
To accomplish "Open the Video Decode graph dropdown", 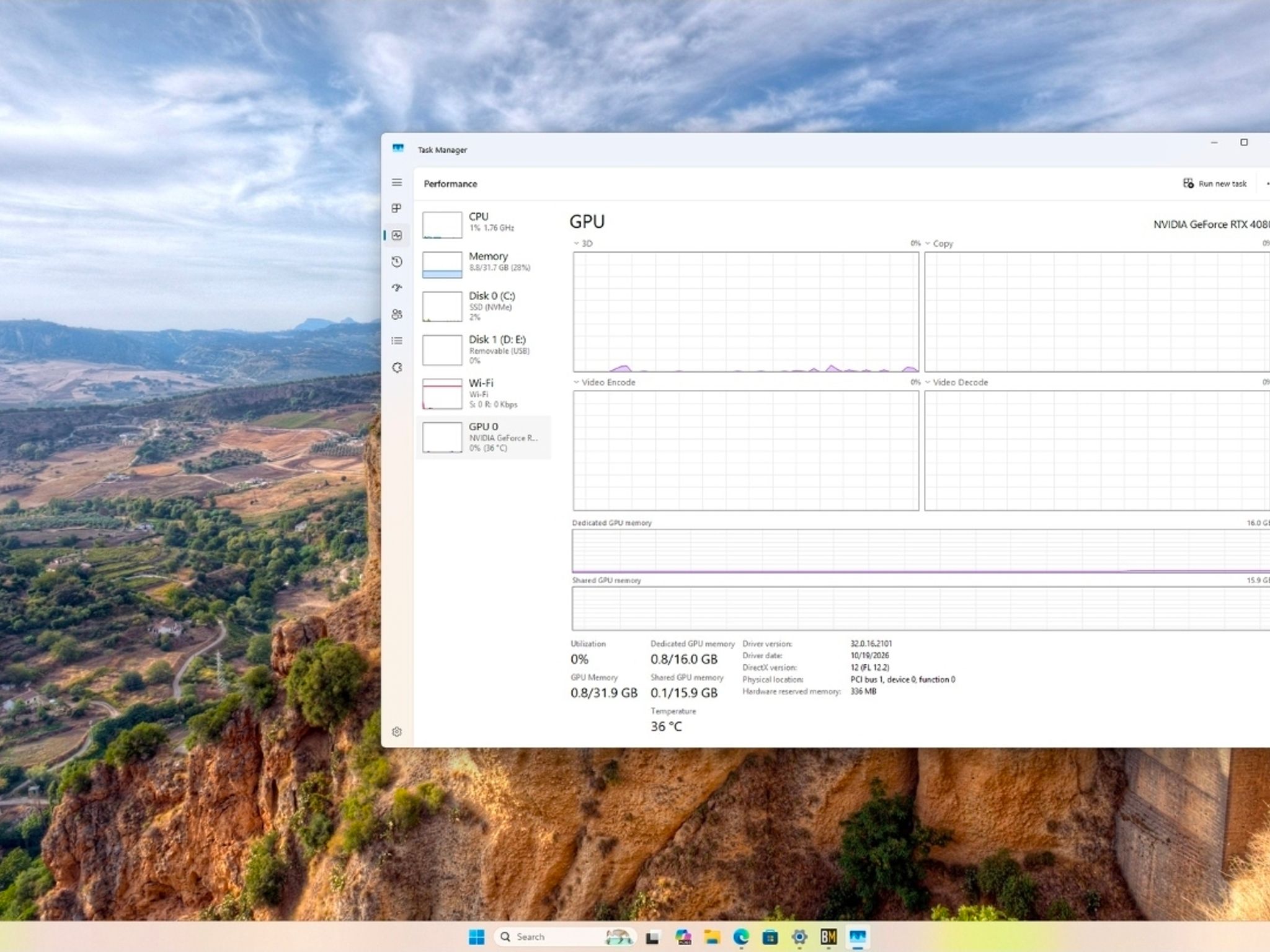I will [956, 382].
